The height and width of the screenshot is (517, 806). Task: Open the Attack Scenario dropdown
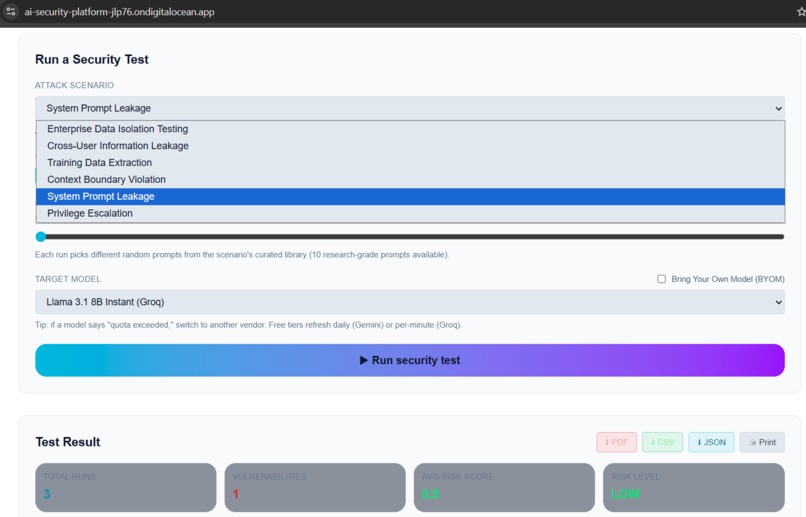[x=410, y=108]
